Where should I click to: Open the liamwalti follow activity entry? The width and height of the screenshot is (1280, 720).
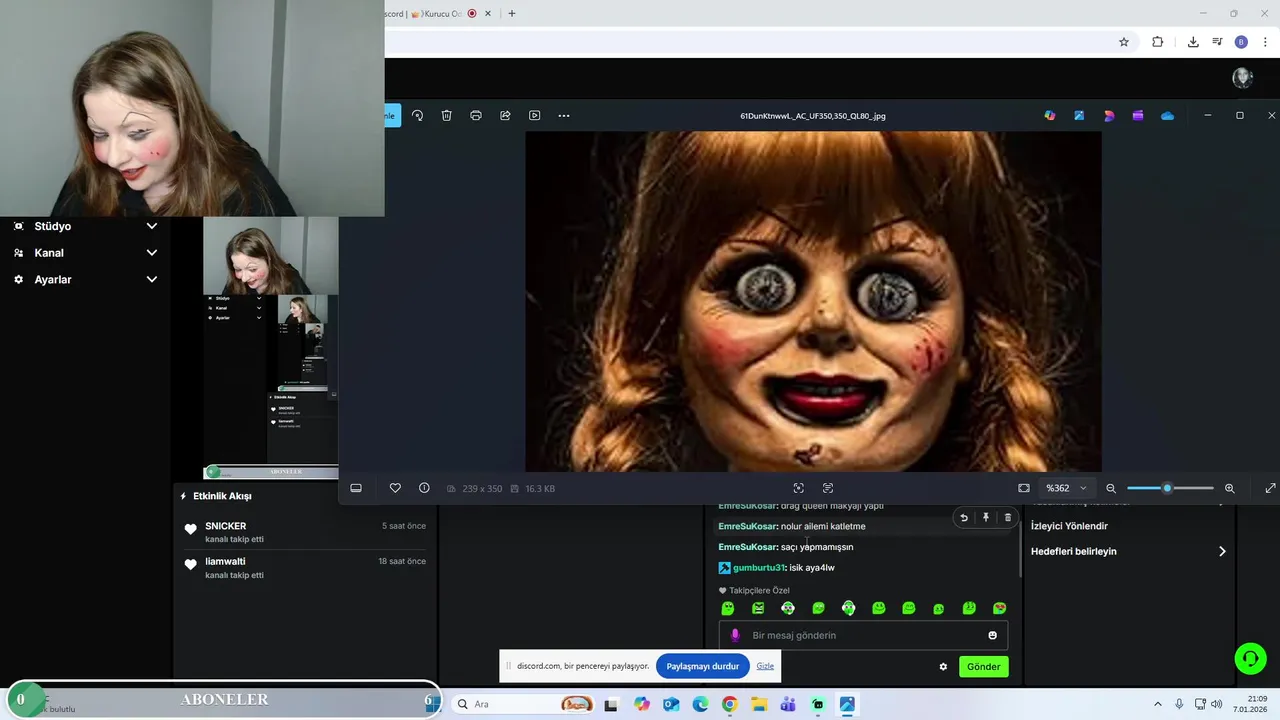[x=305, y=568]
